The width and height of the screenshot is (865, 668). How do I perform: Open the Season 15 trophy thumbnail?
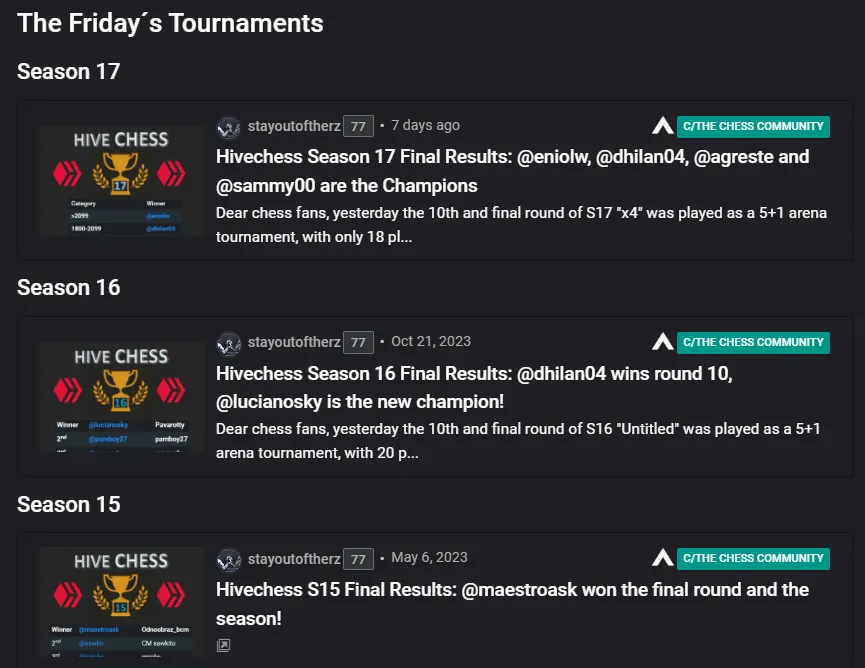point(121,602)
